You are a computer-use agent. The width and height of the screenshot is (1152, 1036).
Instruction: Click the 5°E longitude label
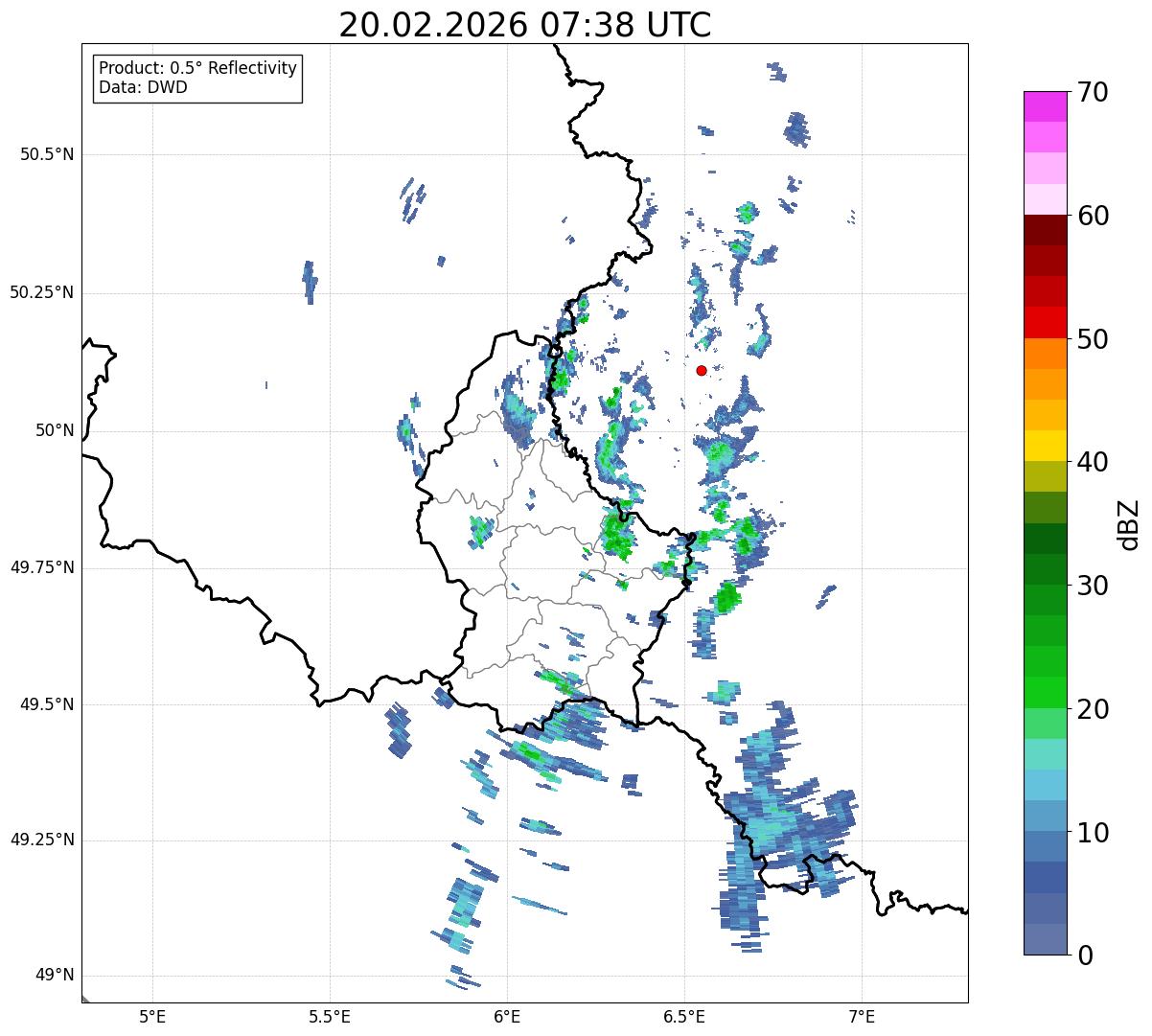[152, 1016]
